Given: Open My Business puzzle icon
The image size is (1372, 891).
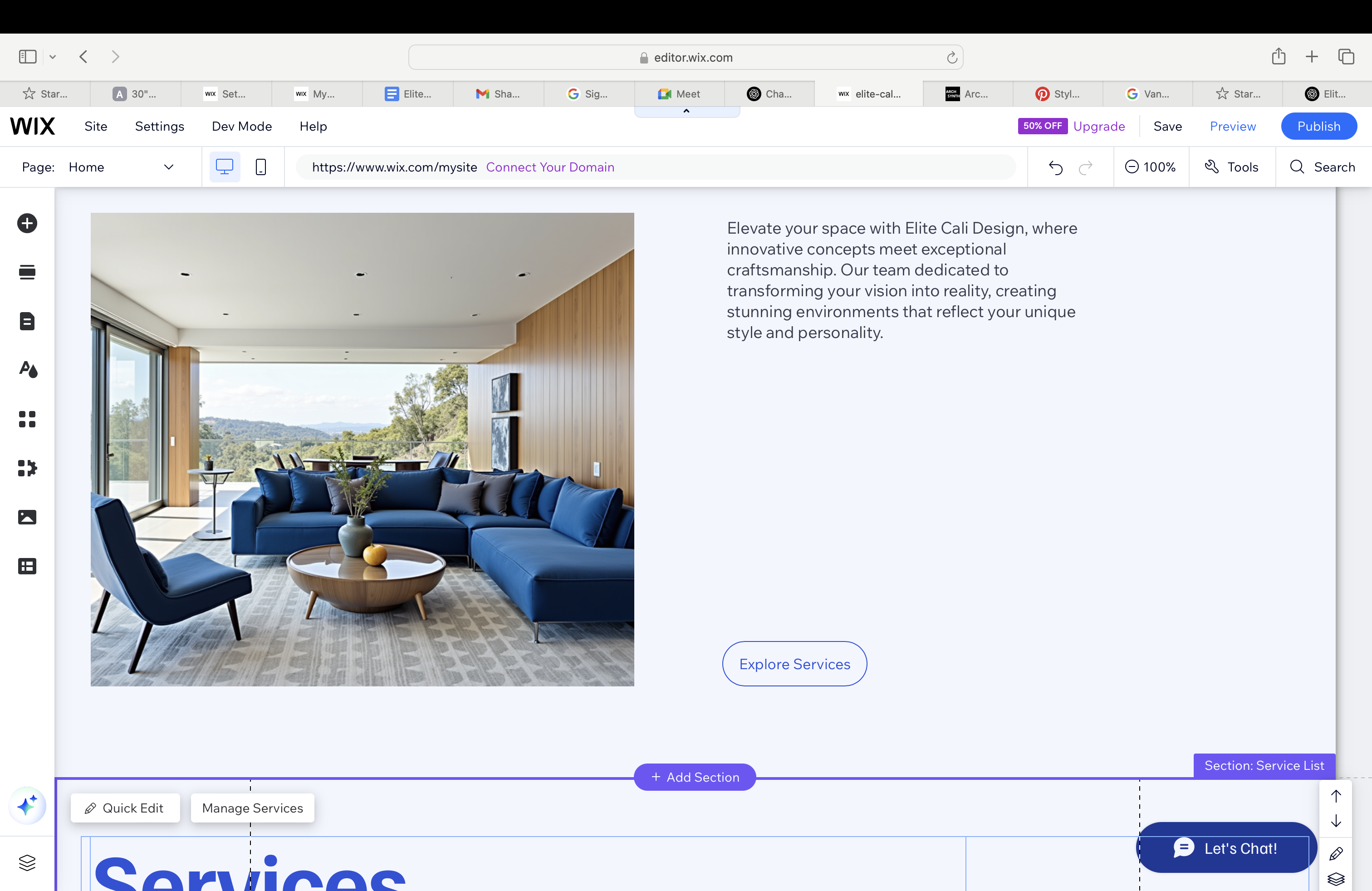Looking at the screenshot, I should click(x=27, y=468).
